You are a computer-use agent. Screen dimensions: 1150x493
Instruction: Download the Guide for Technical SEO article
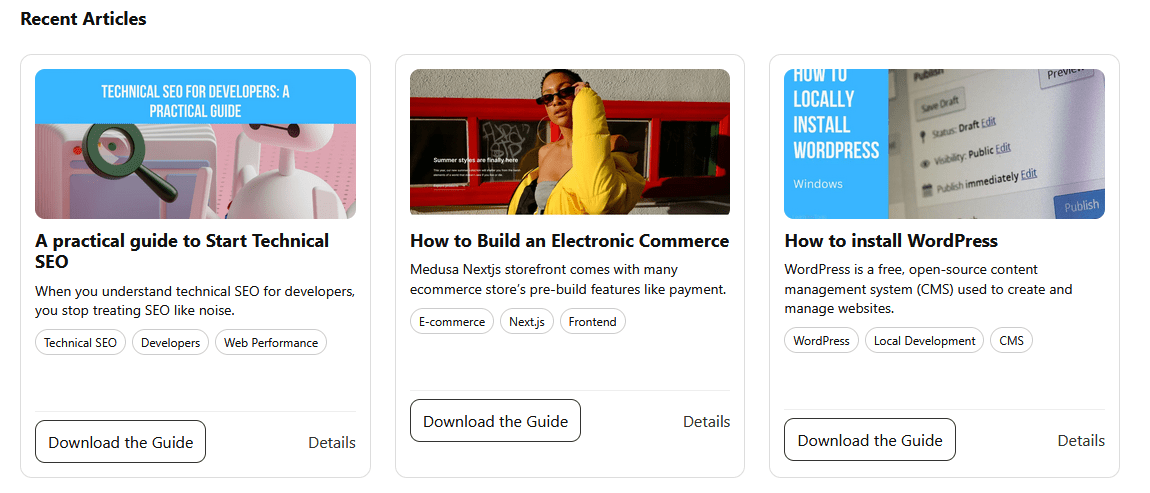[120, 442]
